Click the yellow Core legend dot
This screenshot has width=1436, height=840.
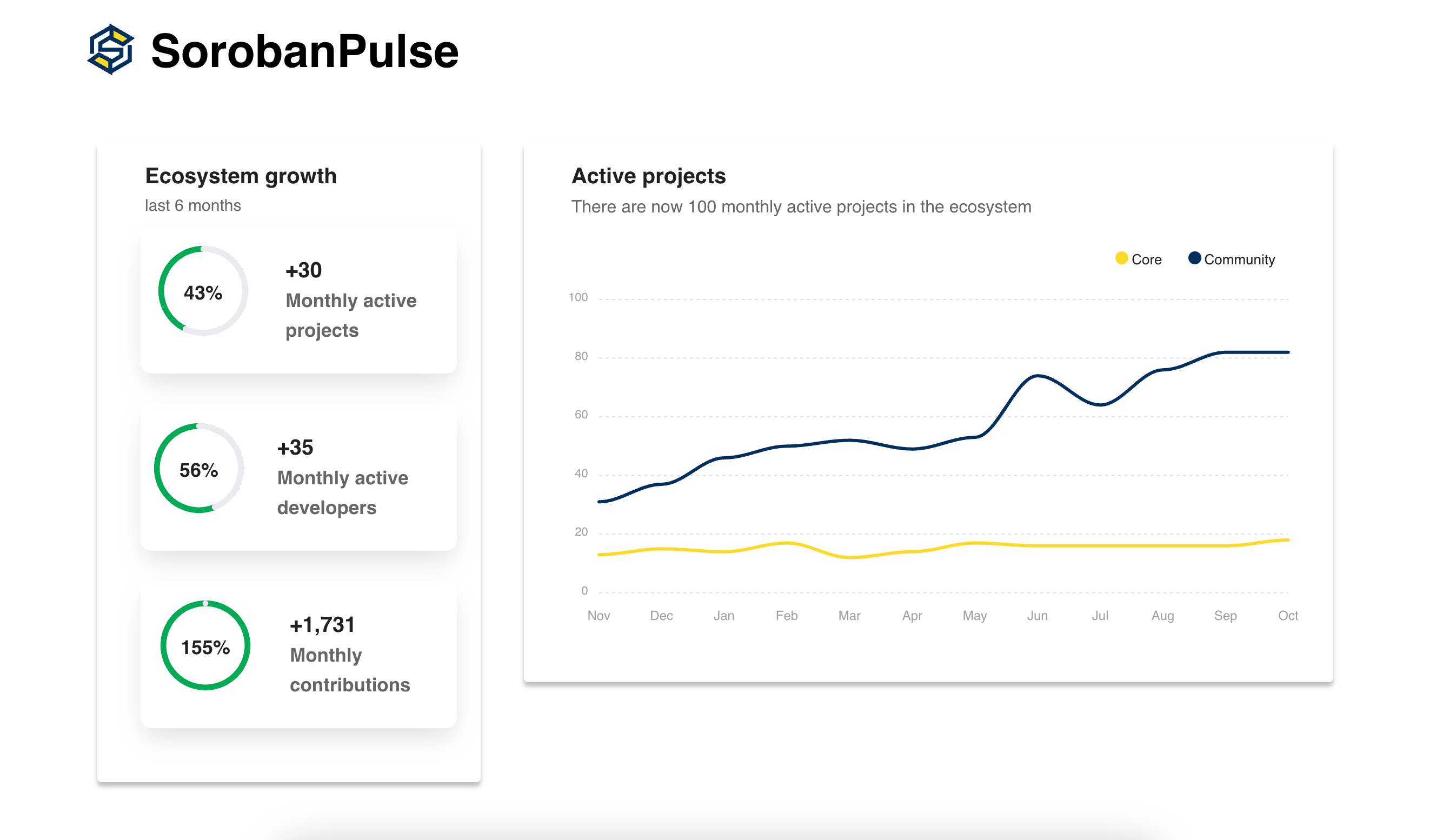1121,259
